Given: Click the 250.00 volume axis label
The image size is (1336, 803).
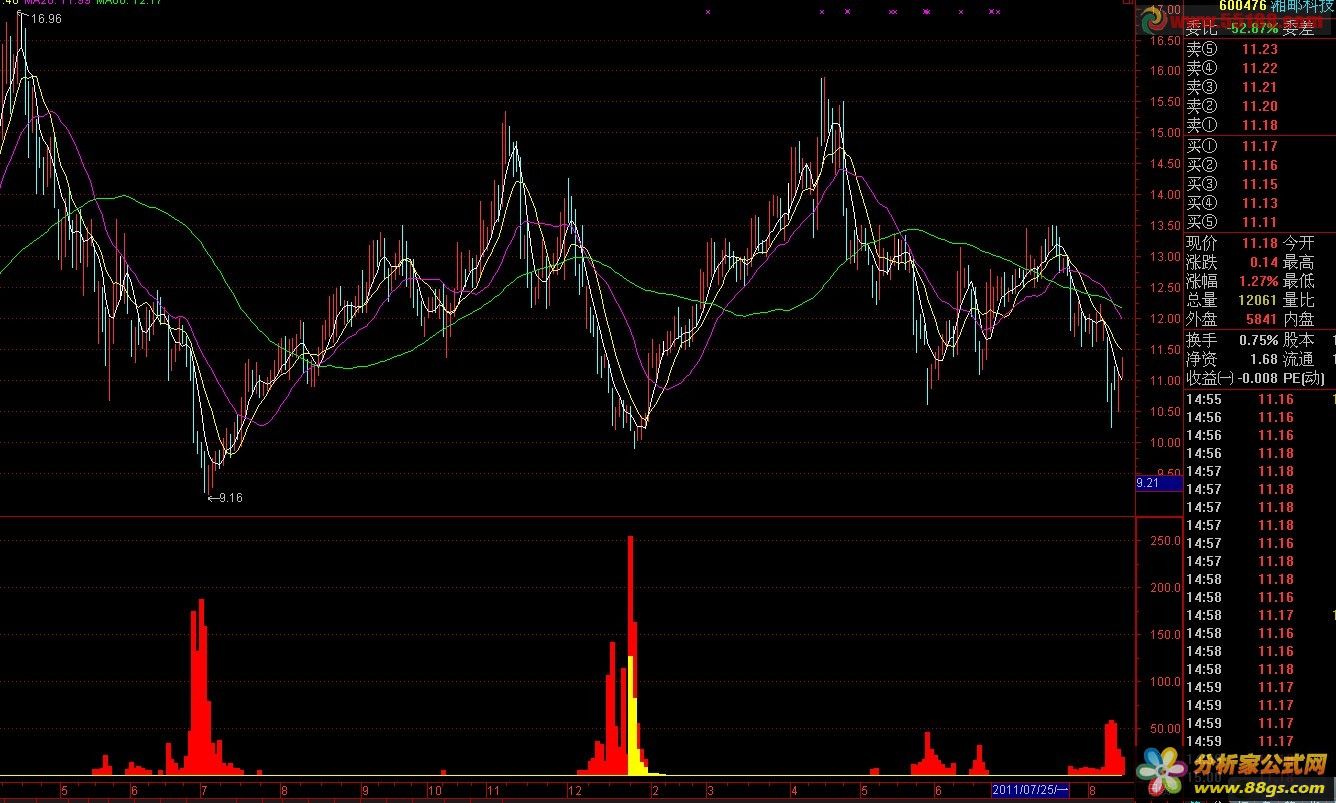Looking at the screenshot, I should point(1165,541).
